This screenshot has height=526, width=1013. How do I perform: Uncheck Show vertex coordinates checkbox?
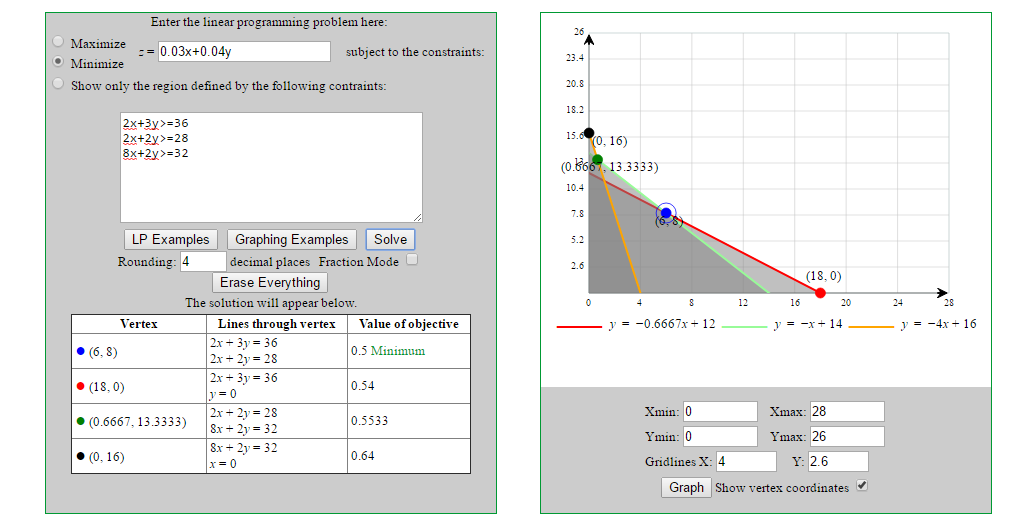[x=862, y=486]
